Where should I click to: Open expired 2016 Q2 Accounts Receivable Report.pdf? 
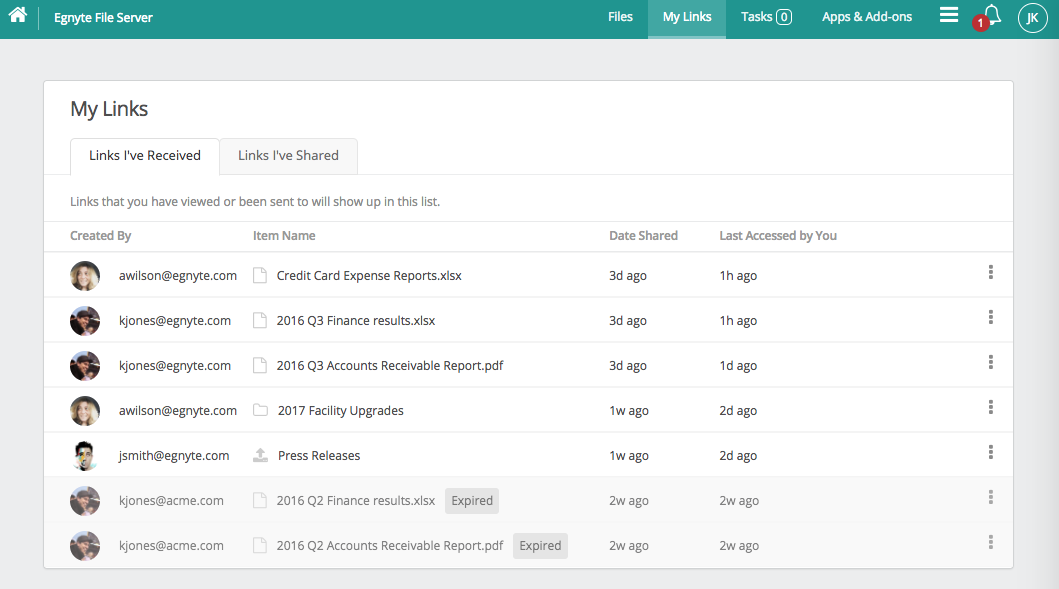(390, 546)
